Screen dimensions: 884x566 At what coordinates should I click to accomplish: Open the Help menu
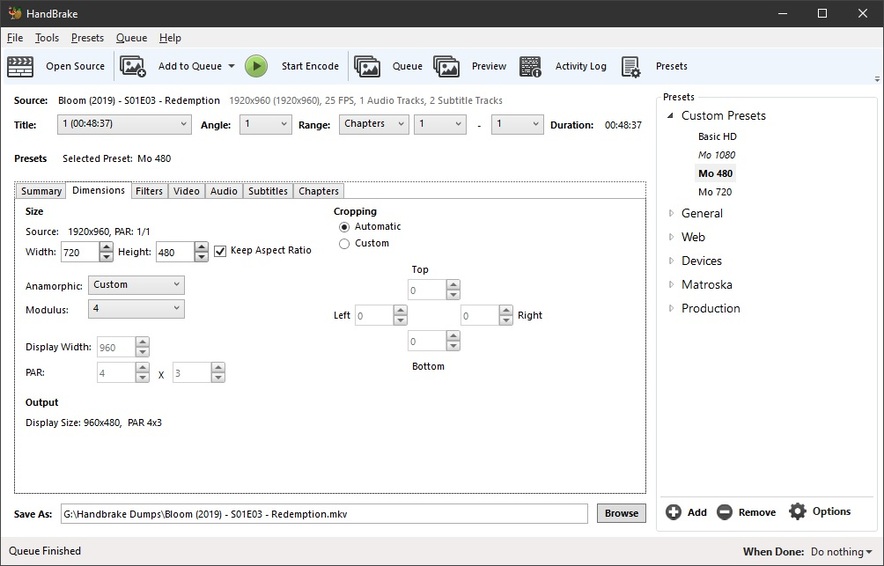(x=170, y=38)
